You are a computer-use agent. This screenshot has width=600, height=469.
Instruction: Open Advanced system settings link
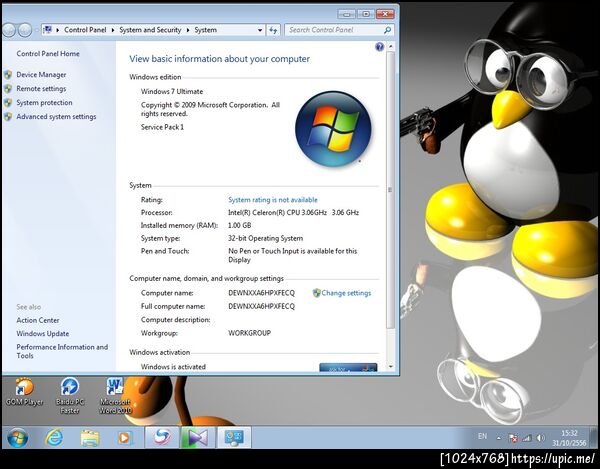pyautogui.click(x=56, y=117)
